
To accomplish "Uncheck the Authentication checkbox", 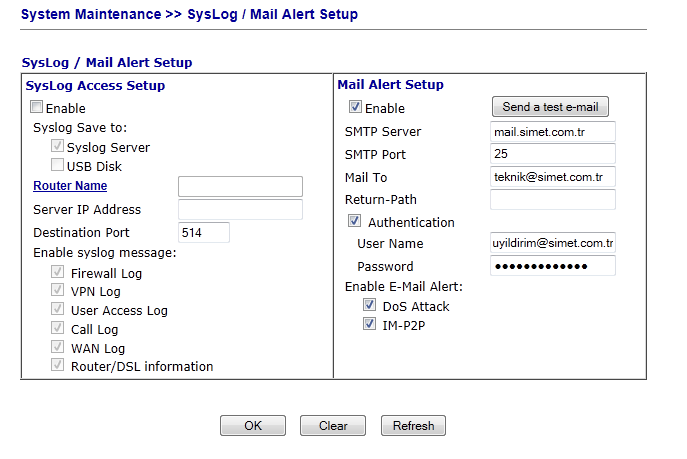I will pyautogui.click(x=355, y=222).
